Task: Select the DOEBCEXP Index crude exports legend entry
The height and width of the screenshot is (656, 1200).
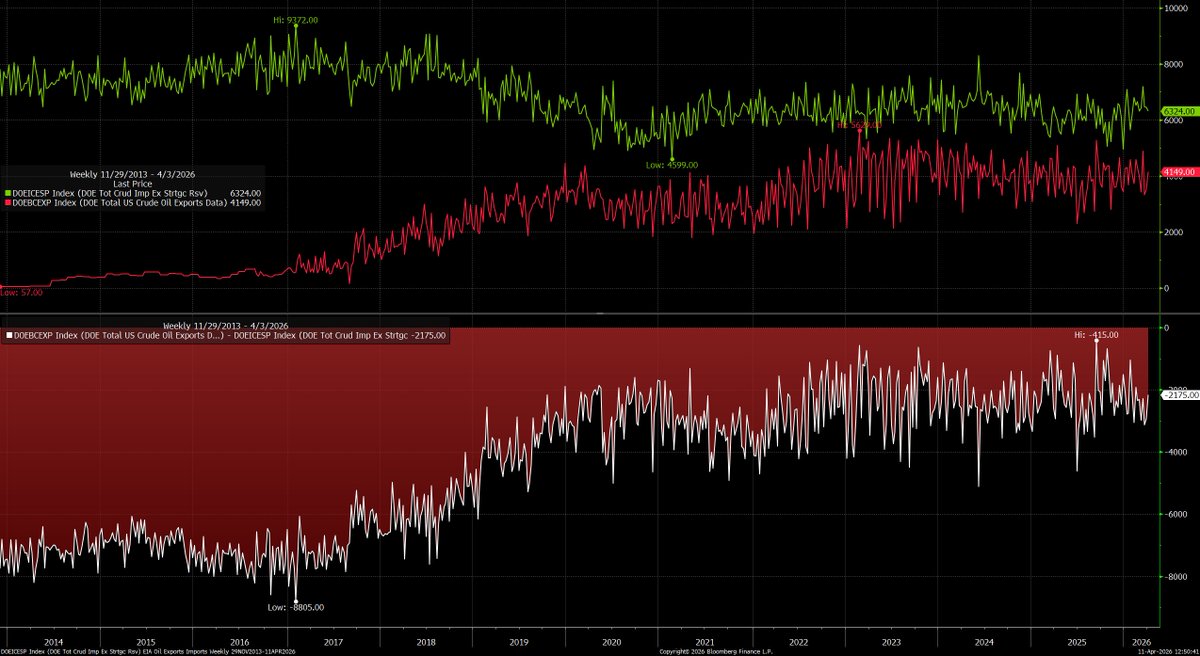Action: click(133, 202)
